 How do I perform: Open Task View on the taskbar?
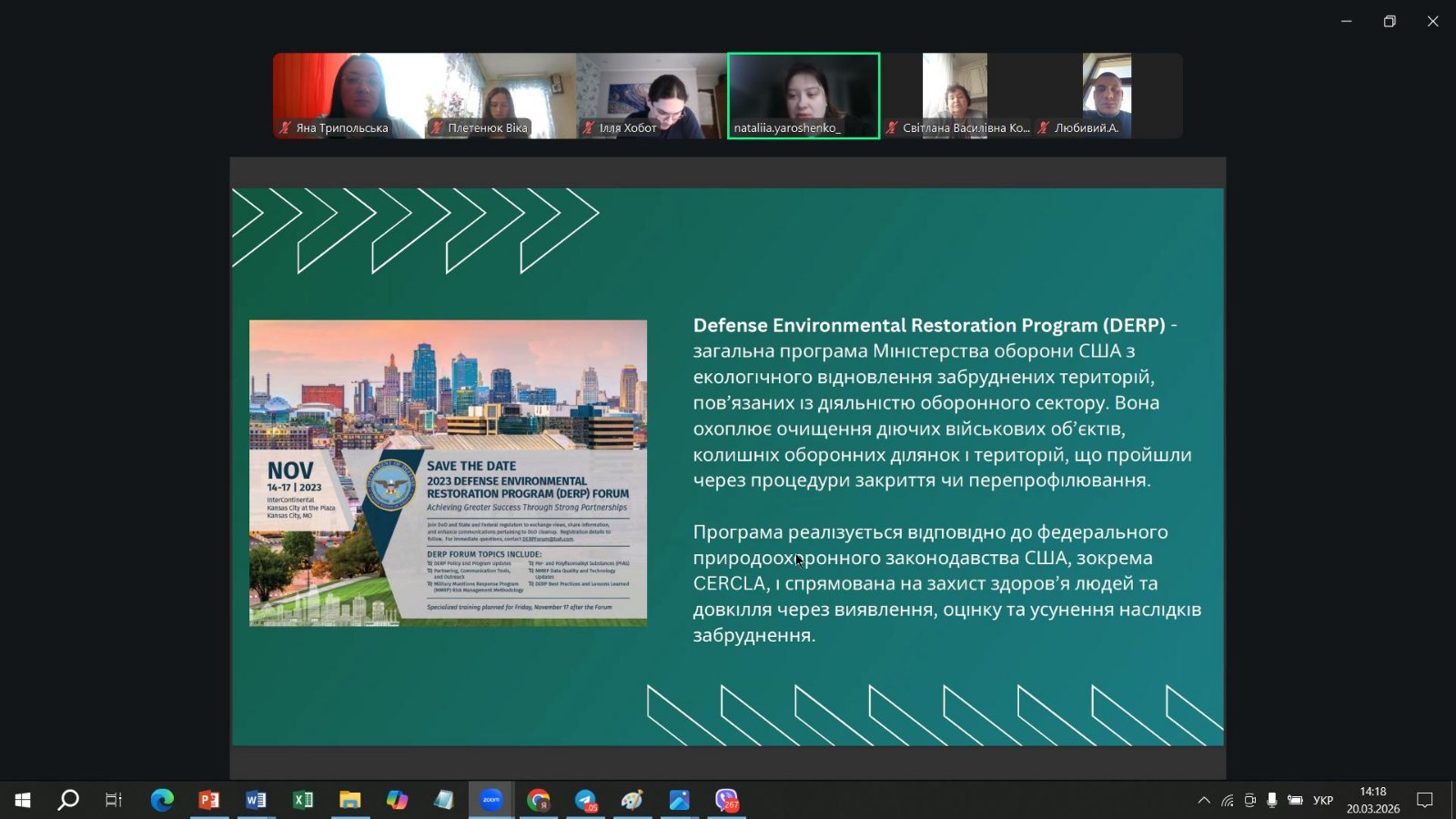pyautogui.click(x=114, y=800)
